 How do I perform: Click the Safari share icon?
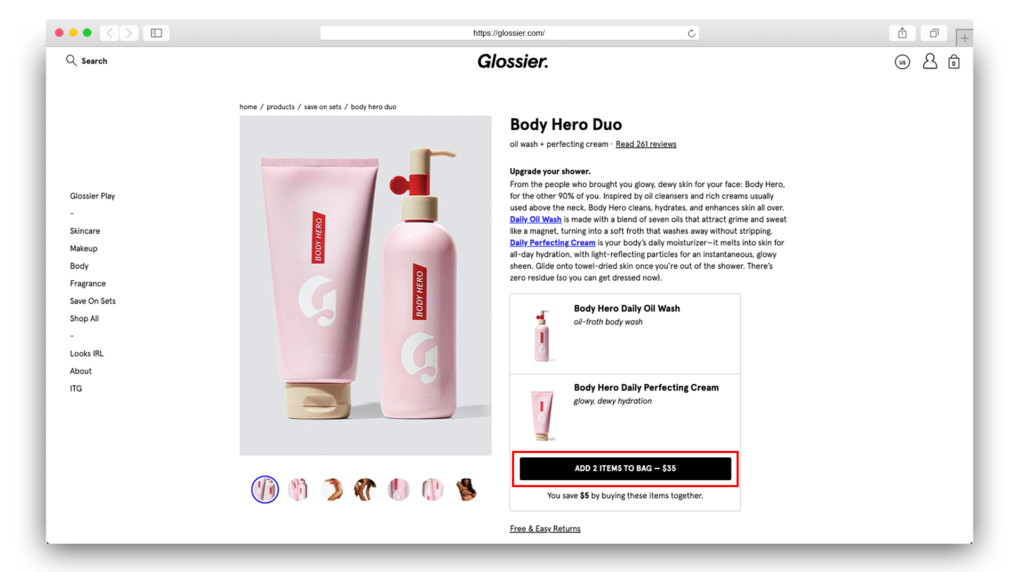click(x=902, y=33)
